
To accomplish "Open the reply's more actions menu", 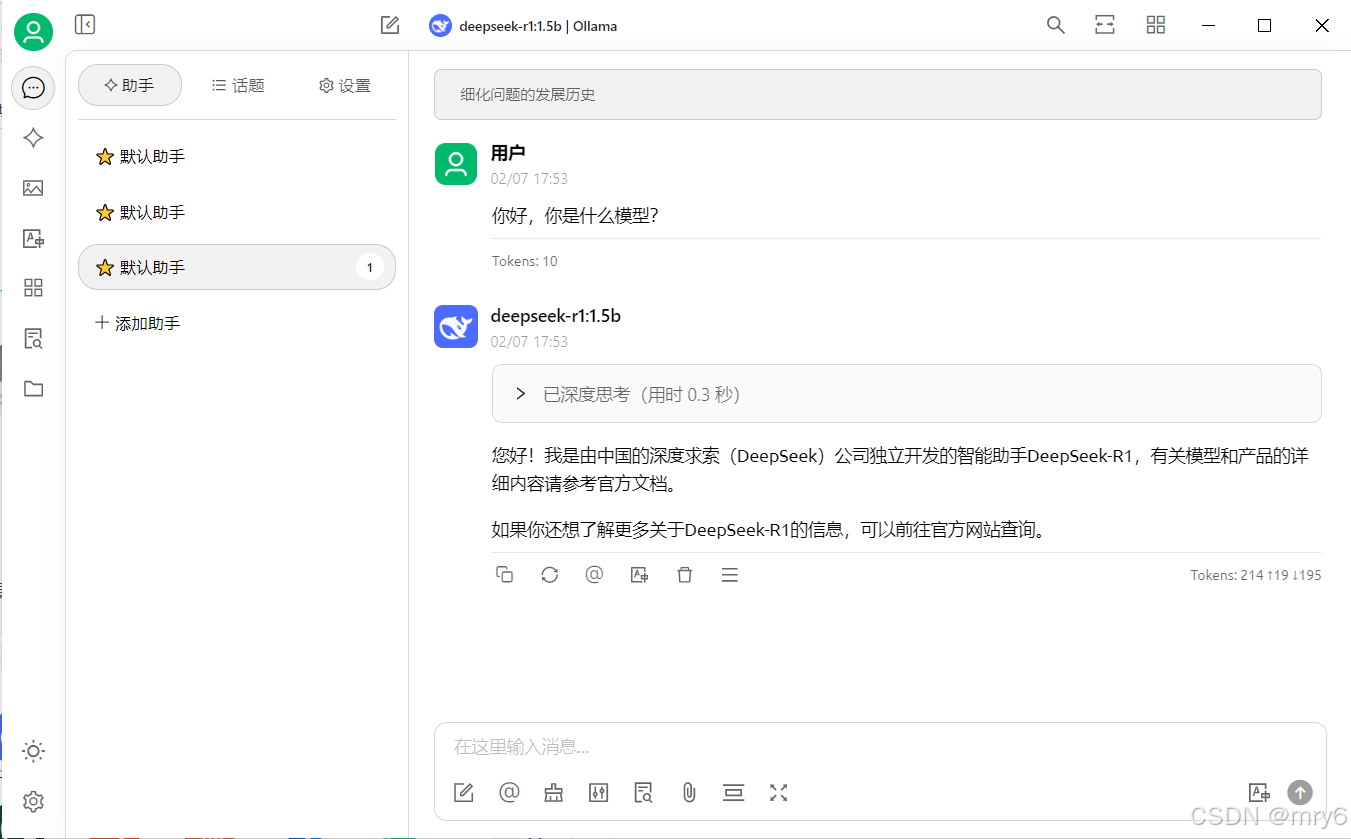I will [730, 575].
